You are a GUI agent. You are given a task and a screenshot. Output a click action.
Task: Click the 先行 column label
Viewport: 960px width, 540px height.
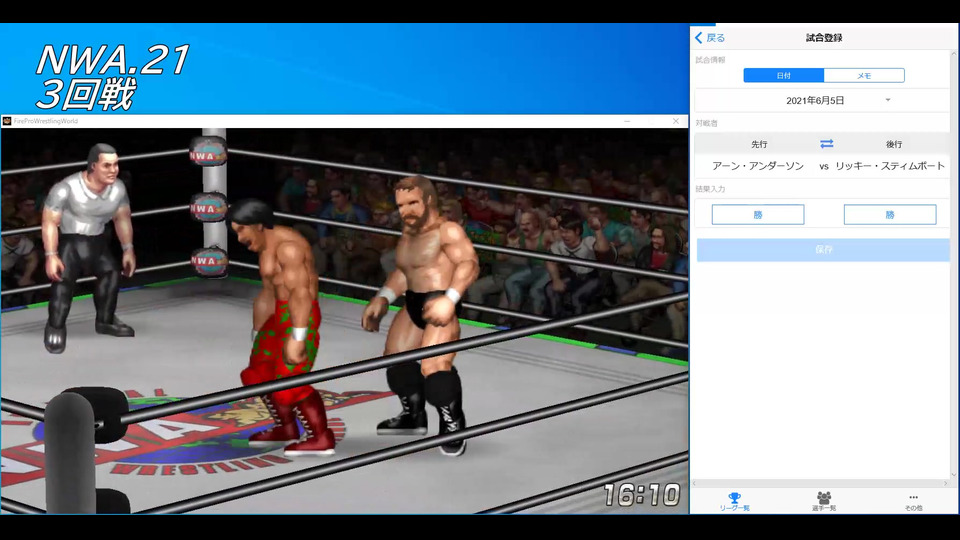click(x=759, y=144)
